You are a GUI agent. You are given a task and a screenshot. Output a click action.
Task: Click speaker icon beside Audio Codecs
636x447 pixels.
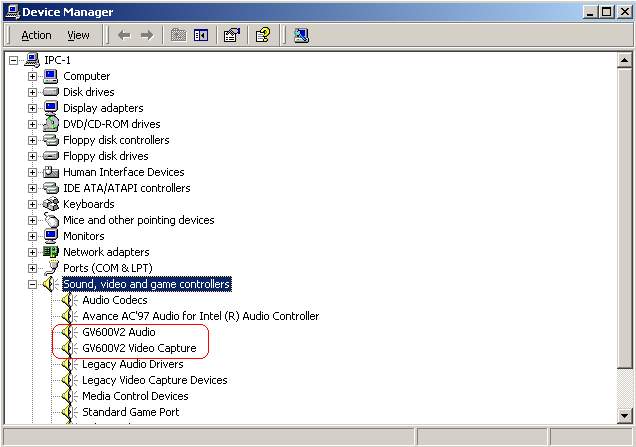[69, 300]
